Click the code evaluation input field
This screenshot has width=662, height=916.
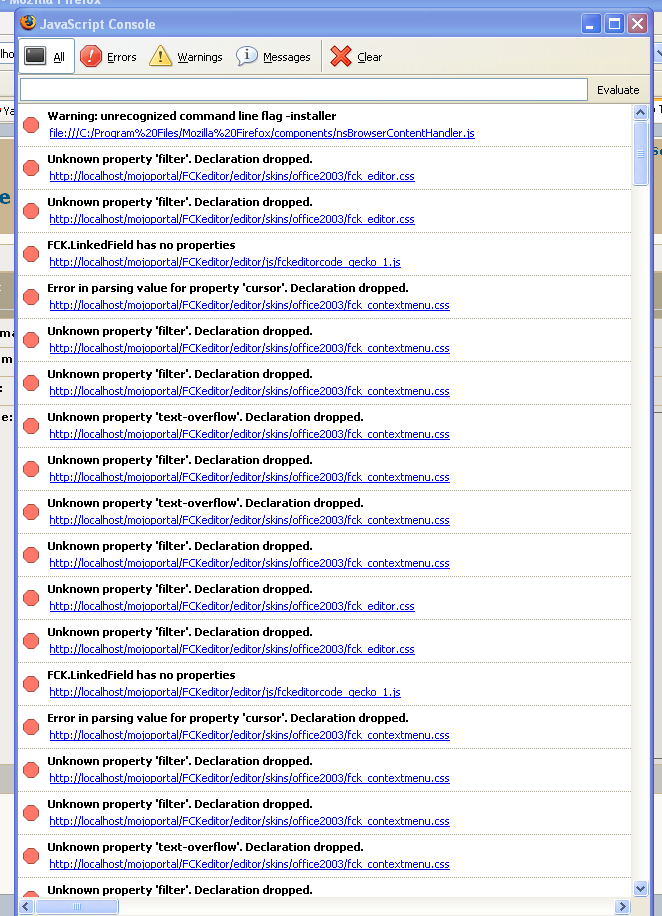tap(303, 90)
